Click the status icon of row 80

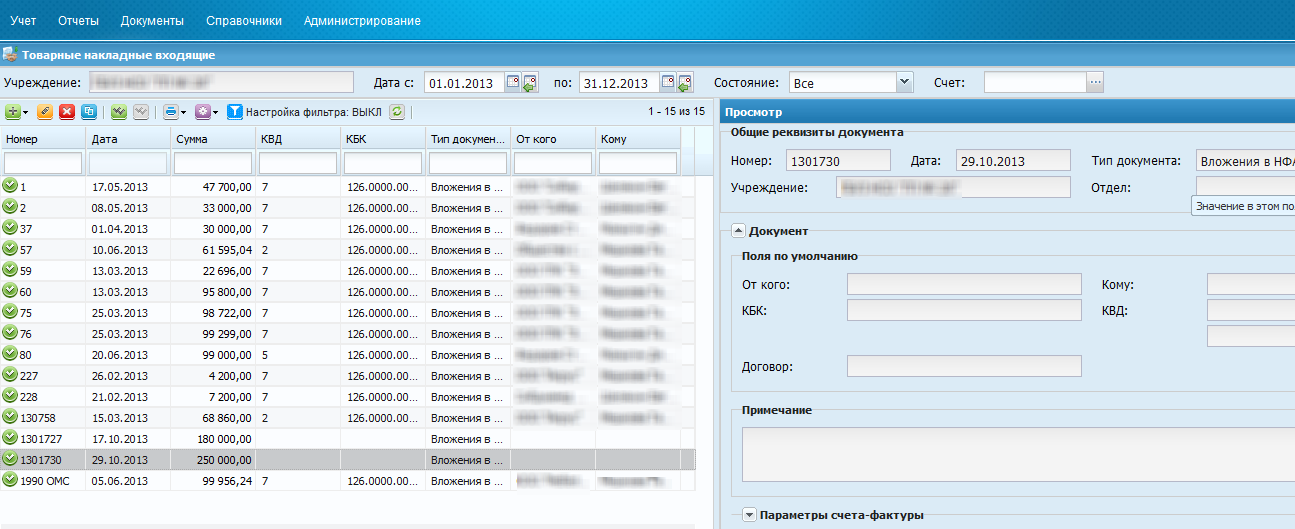point(10,354)
